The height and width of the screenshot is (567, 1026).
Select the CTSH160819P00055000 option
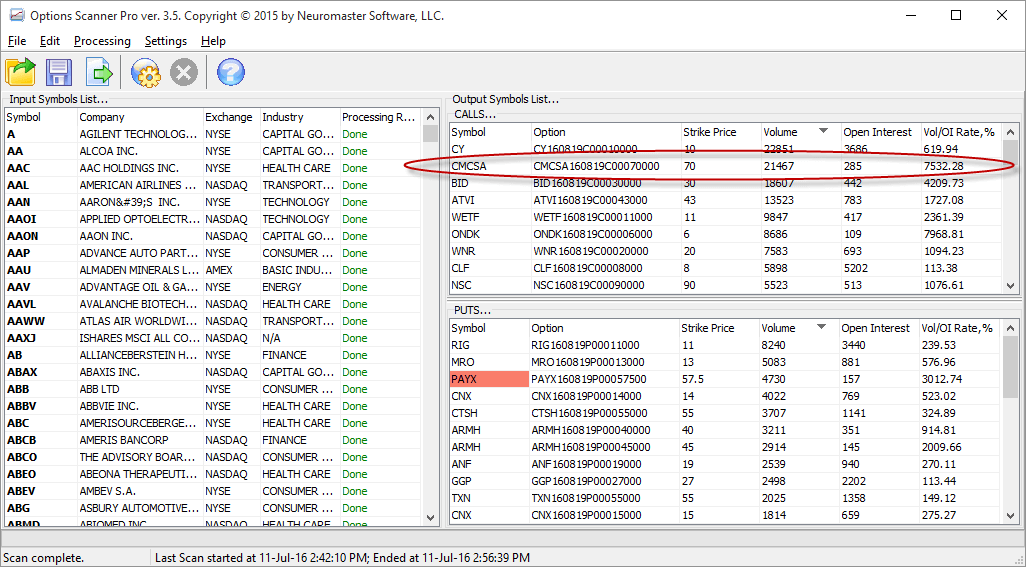[589, 413]
